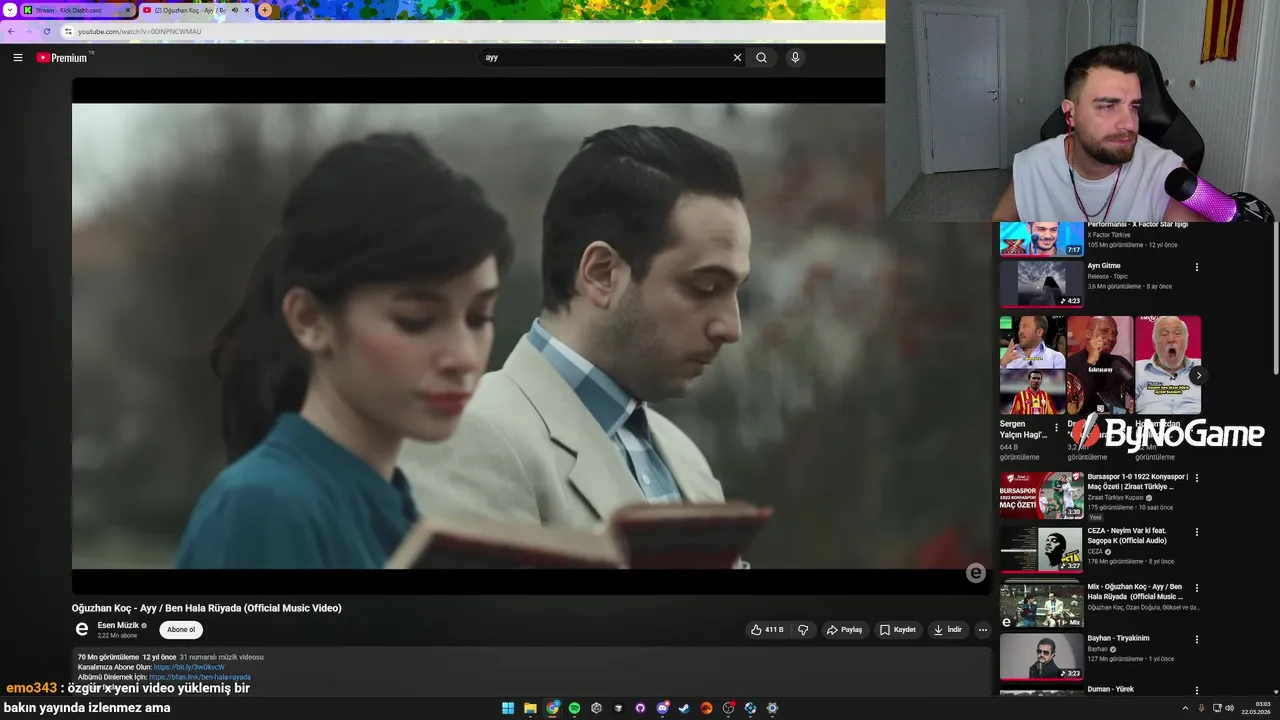The height and width of the screenshot is (720, 1280).
Task: Open the Bayhan - Tiryakinim thumbnail
Action: 1042,657
